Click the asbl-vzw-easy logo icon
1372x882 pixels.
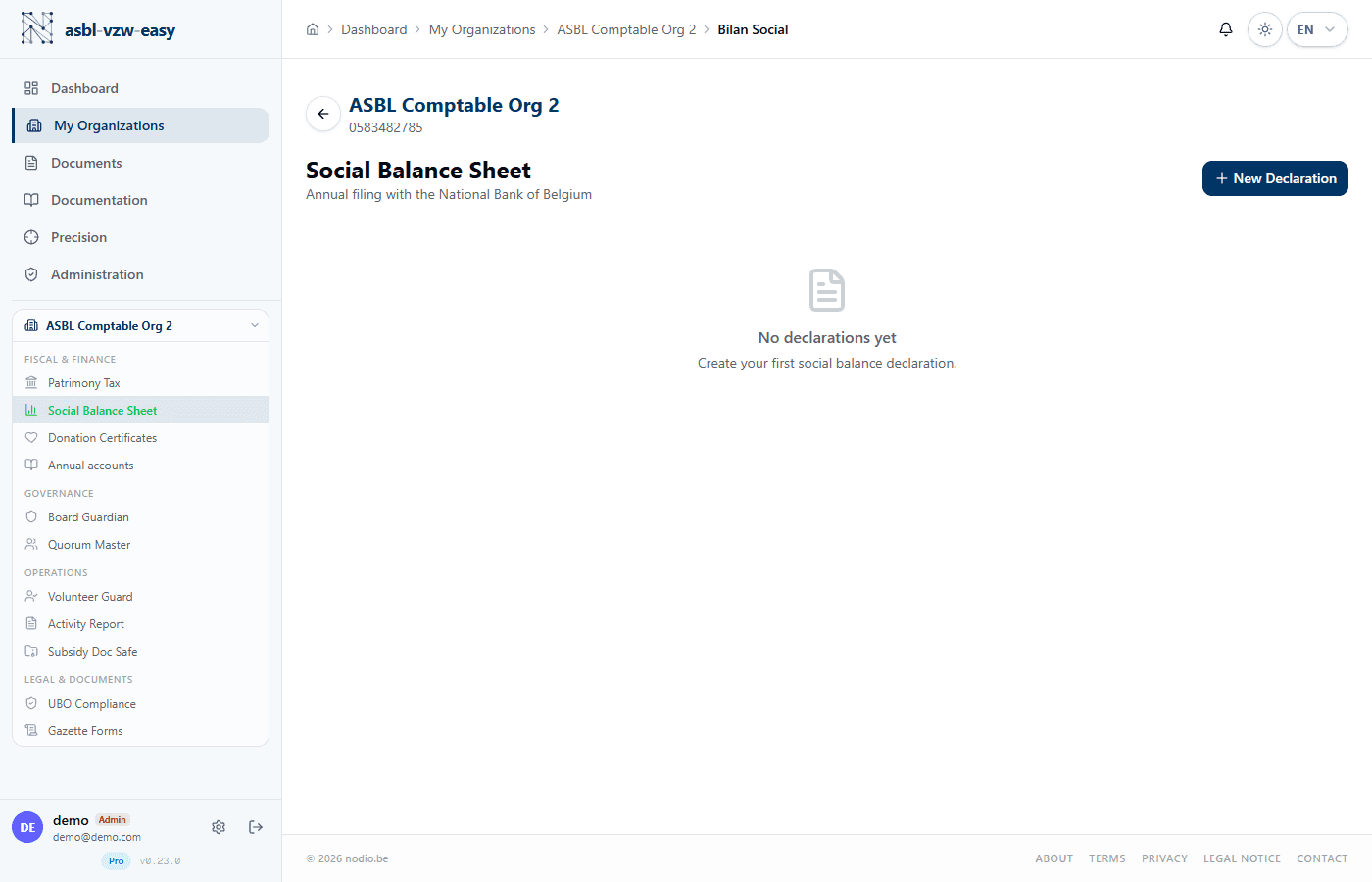coord(37,28)
